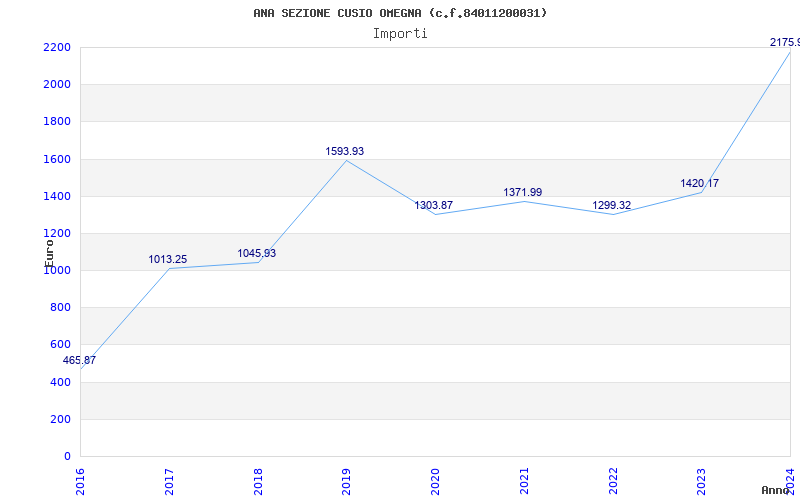Click the 2021 x-axis year label
The image size is (800, 500).
point(524,482)
